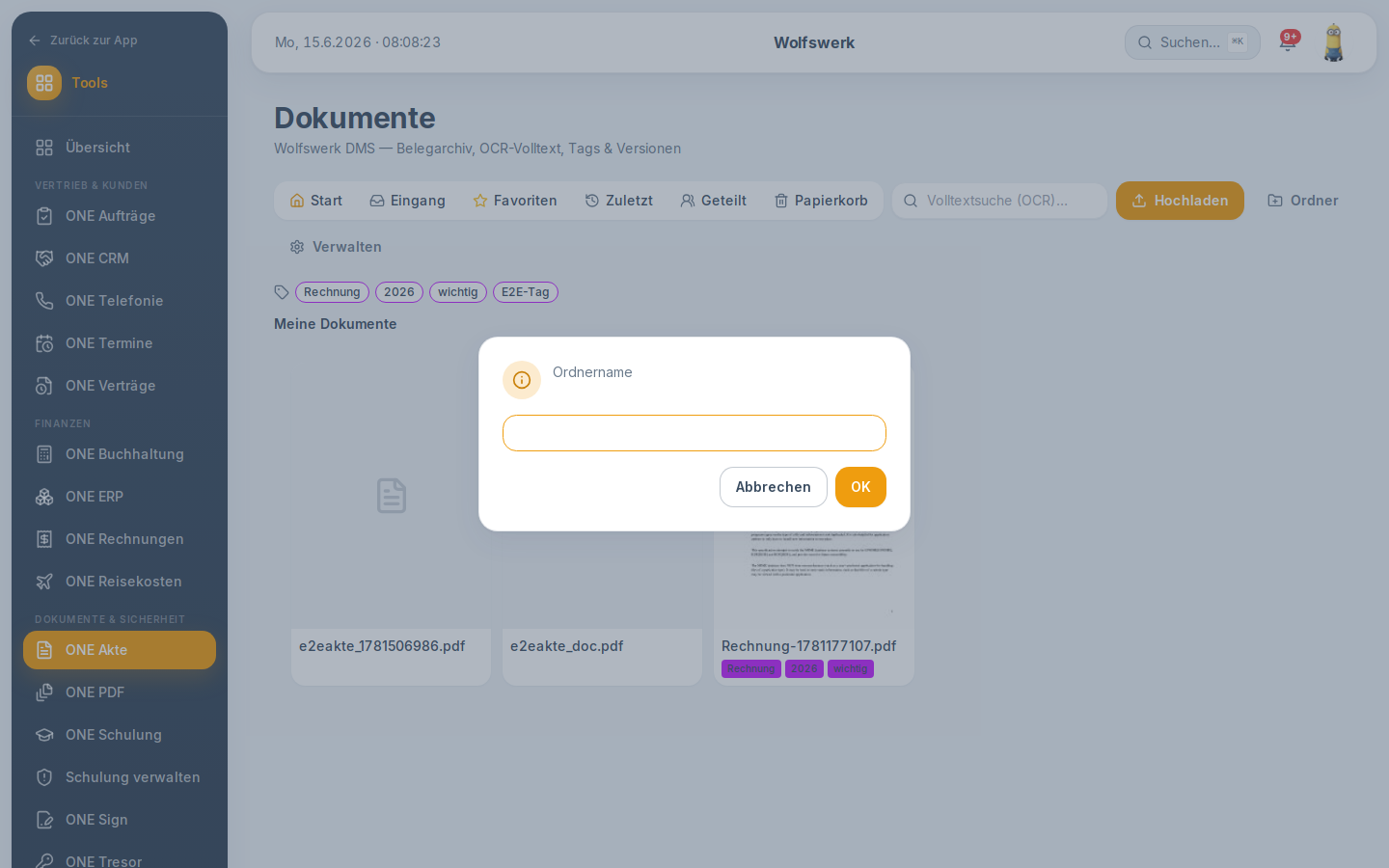Click the Wolfswerk title in the header
The width and height of the screenshot is (1389, 868).
(814, 42)
